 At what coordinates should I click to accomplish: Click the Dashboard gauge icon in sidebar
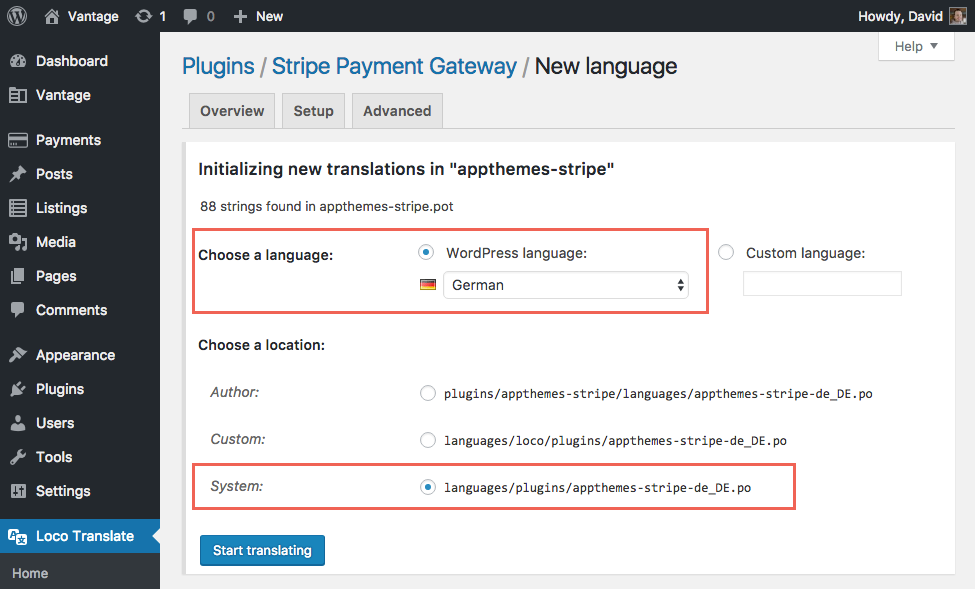pyautogui.click(x=18, y=61)
